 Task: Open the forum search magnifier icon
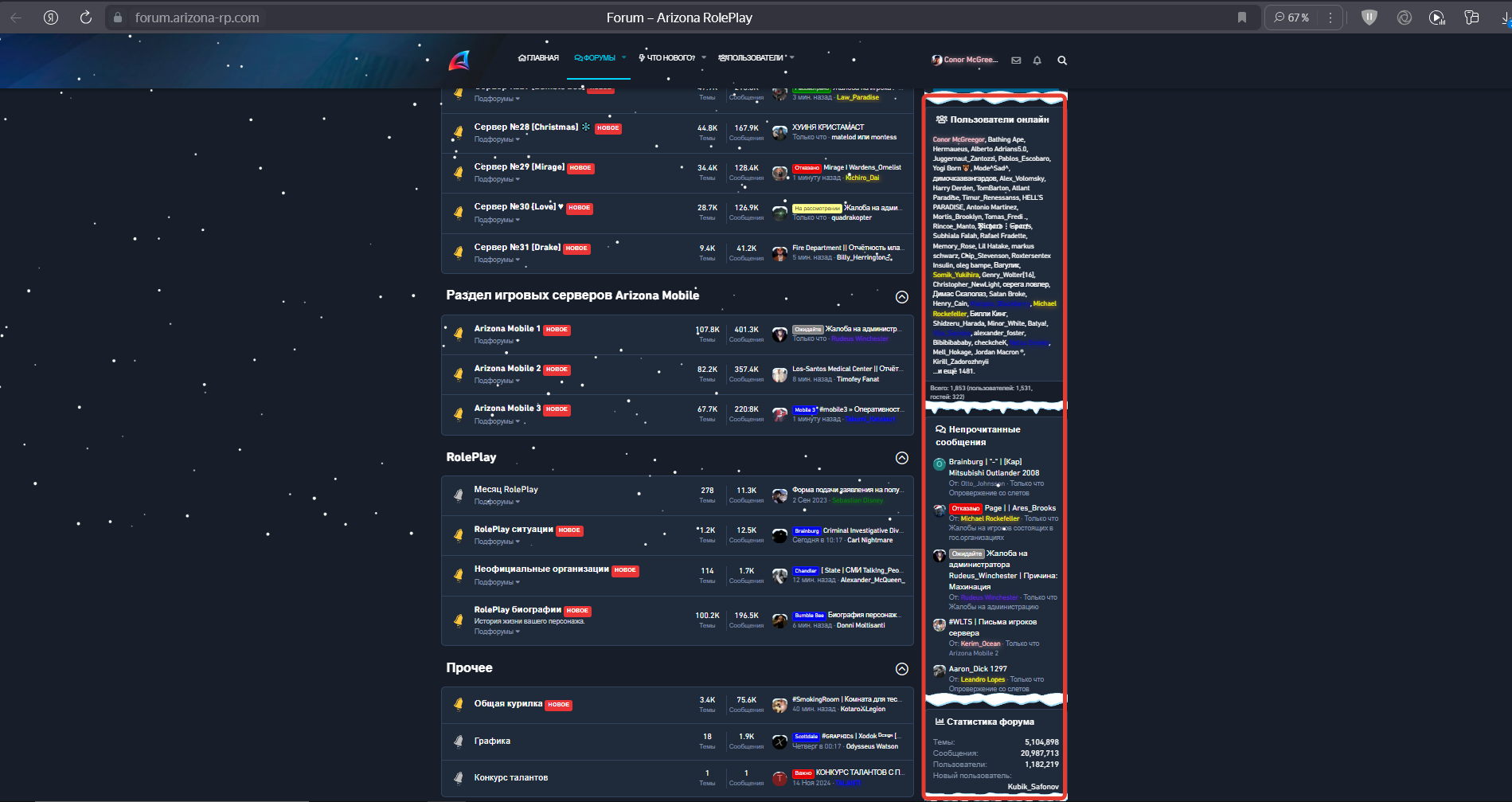tap(1062, 61)
